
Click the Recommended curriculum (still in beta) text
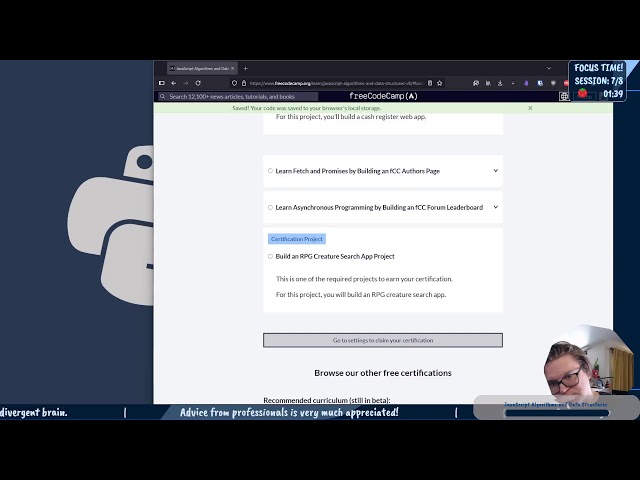[x=327, y=400]
